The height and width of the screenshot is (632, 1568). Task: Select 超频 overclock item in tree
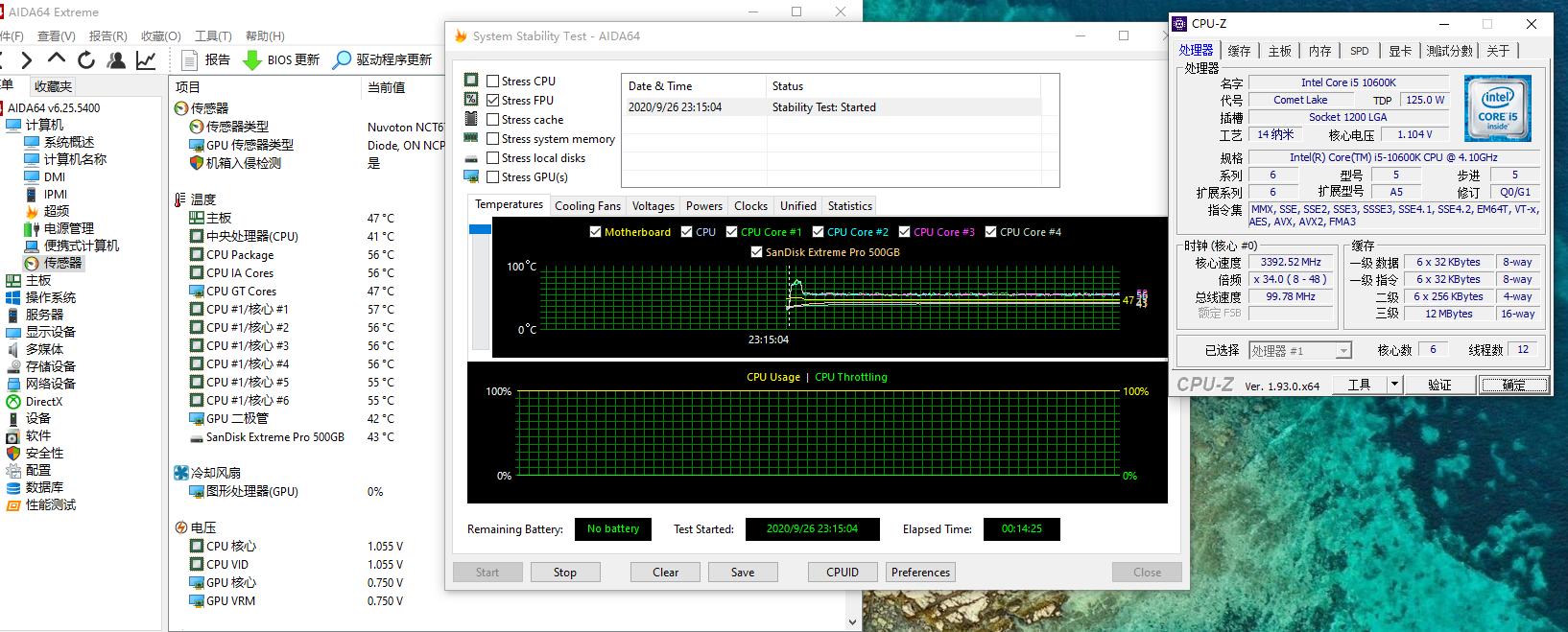click(x=57, y=211)
